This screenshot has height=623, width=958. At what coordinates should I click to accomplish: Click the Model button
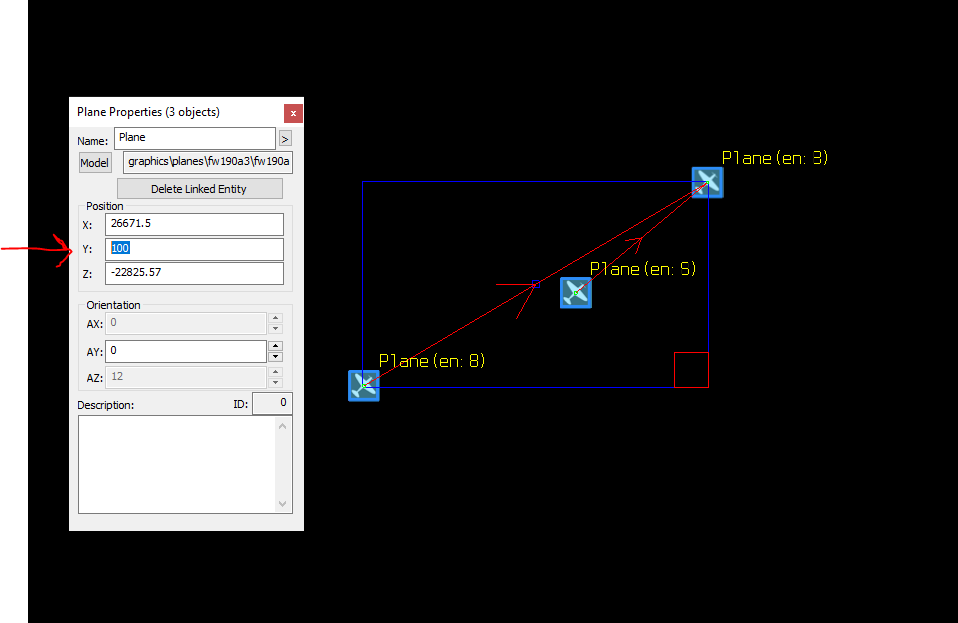click(95, 162)
